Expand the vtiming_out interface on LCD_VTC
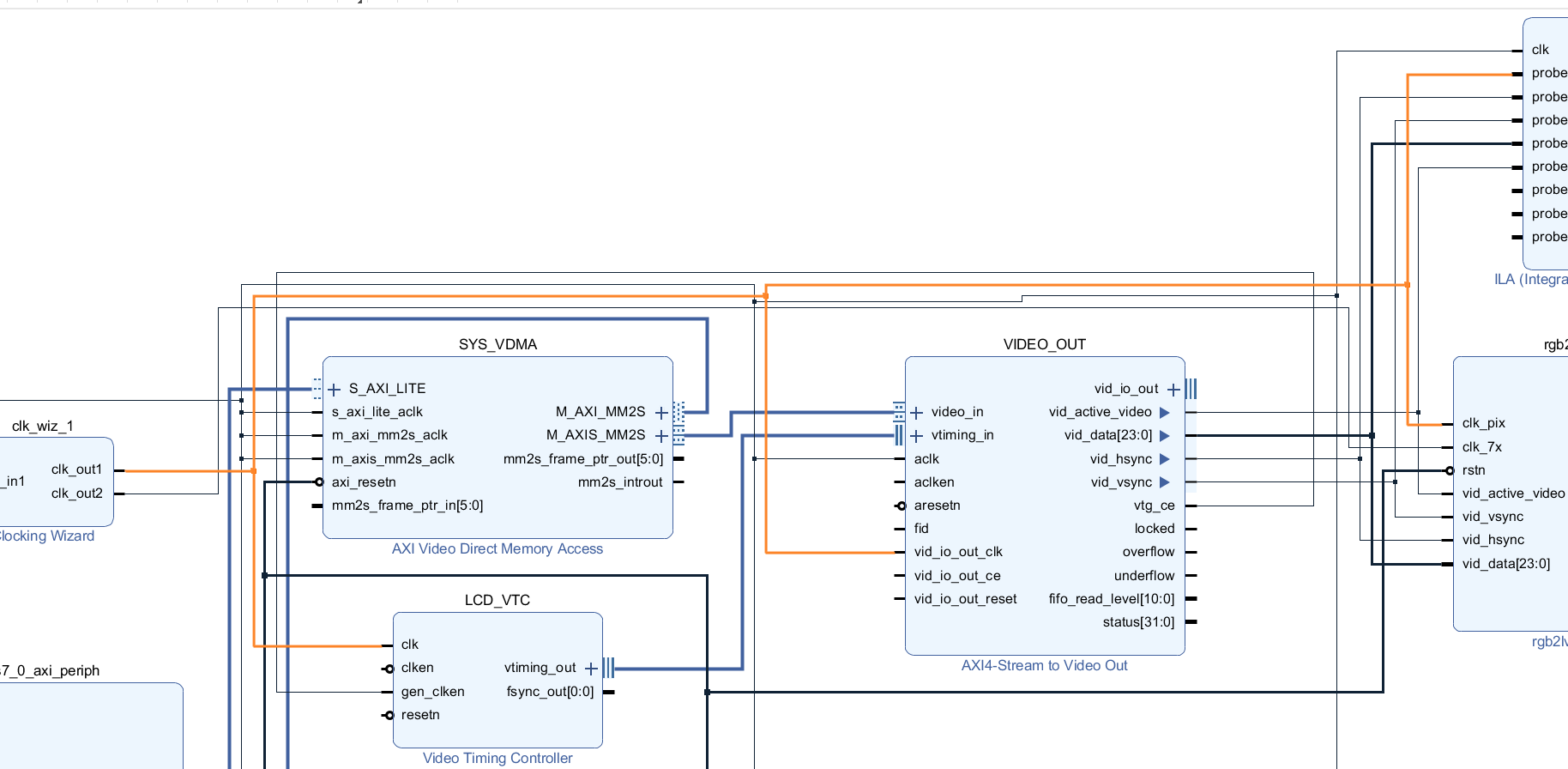1568x769 pixels. pos(591,669)
